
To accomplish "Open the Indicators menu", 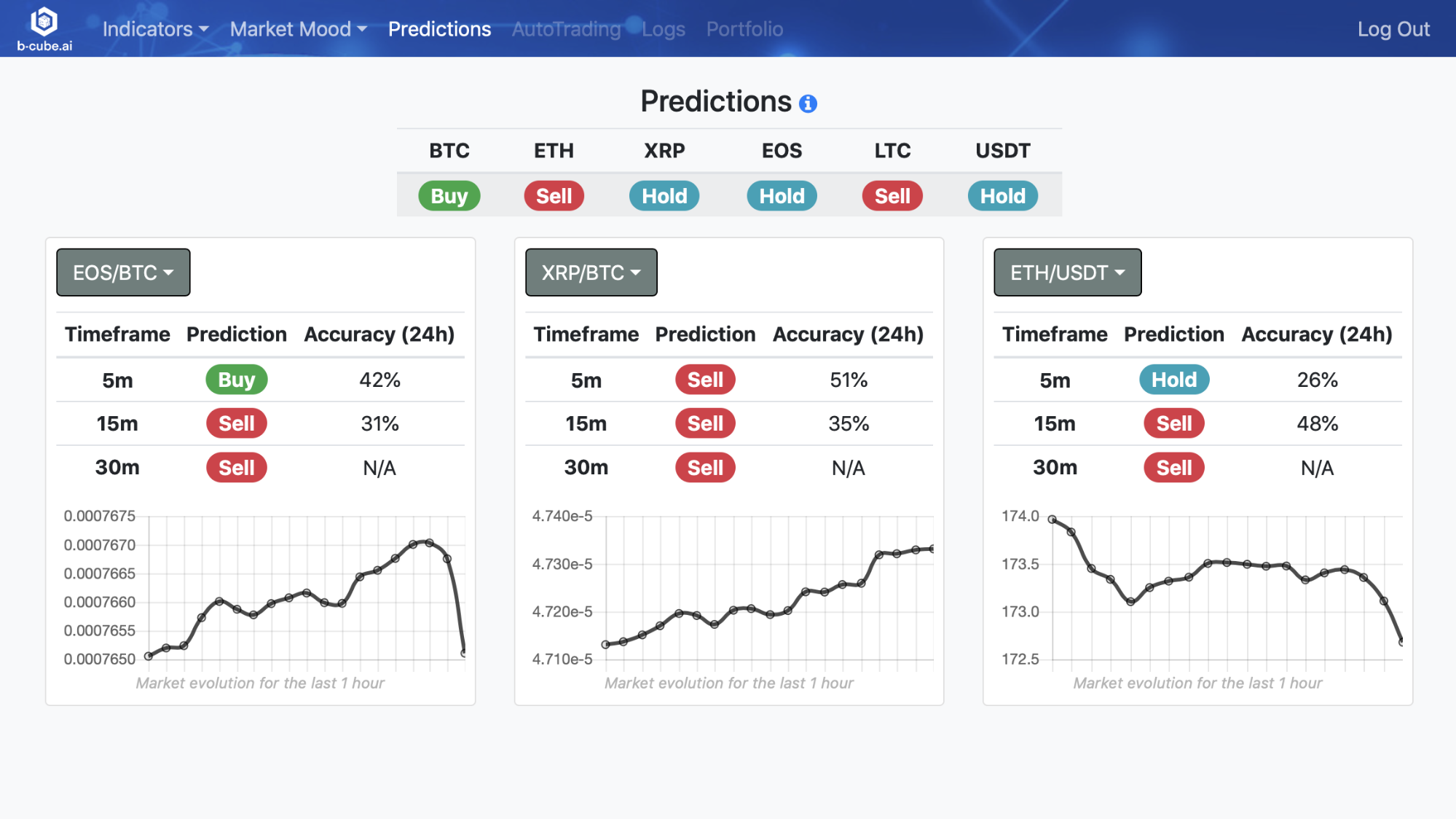I will [x=155, y=28].
